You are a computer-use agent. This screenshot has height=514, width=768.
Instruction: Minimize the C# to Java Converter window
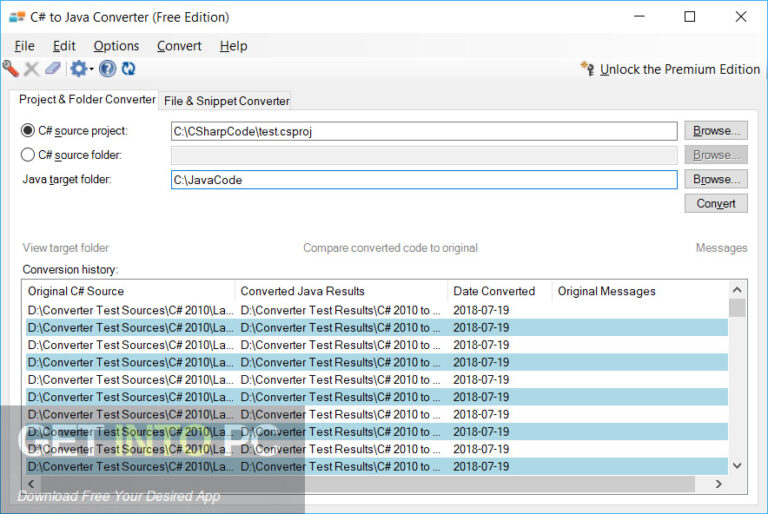coord(639,17)
